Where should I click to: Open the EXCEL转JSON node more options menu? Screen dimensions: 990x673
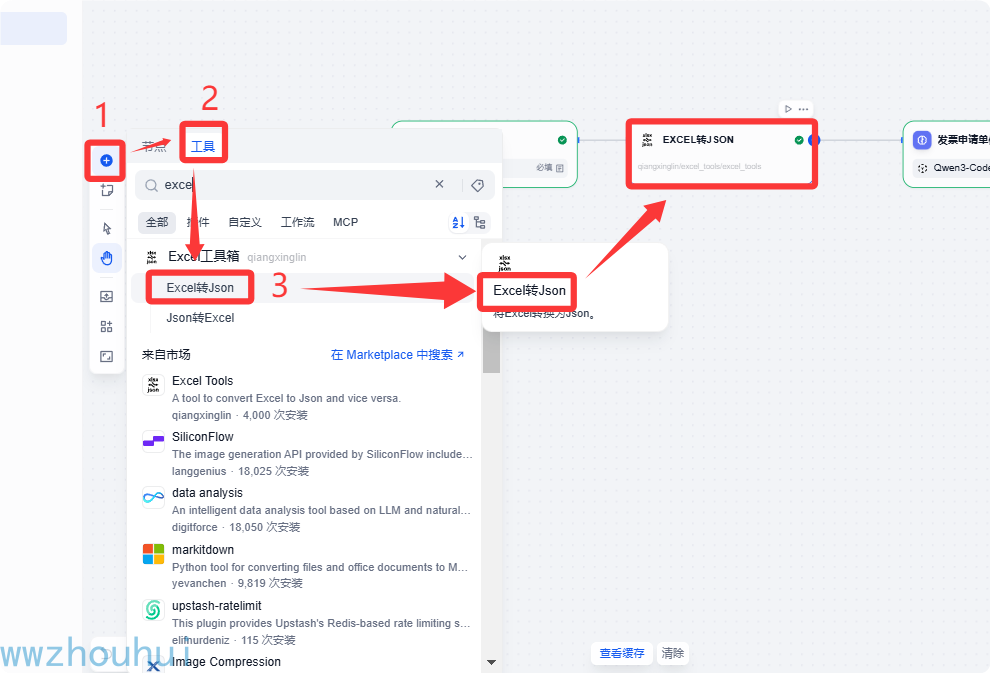point(803,109)
